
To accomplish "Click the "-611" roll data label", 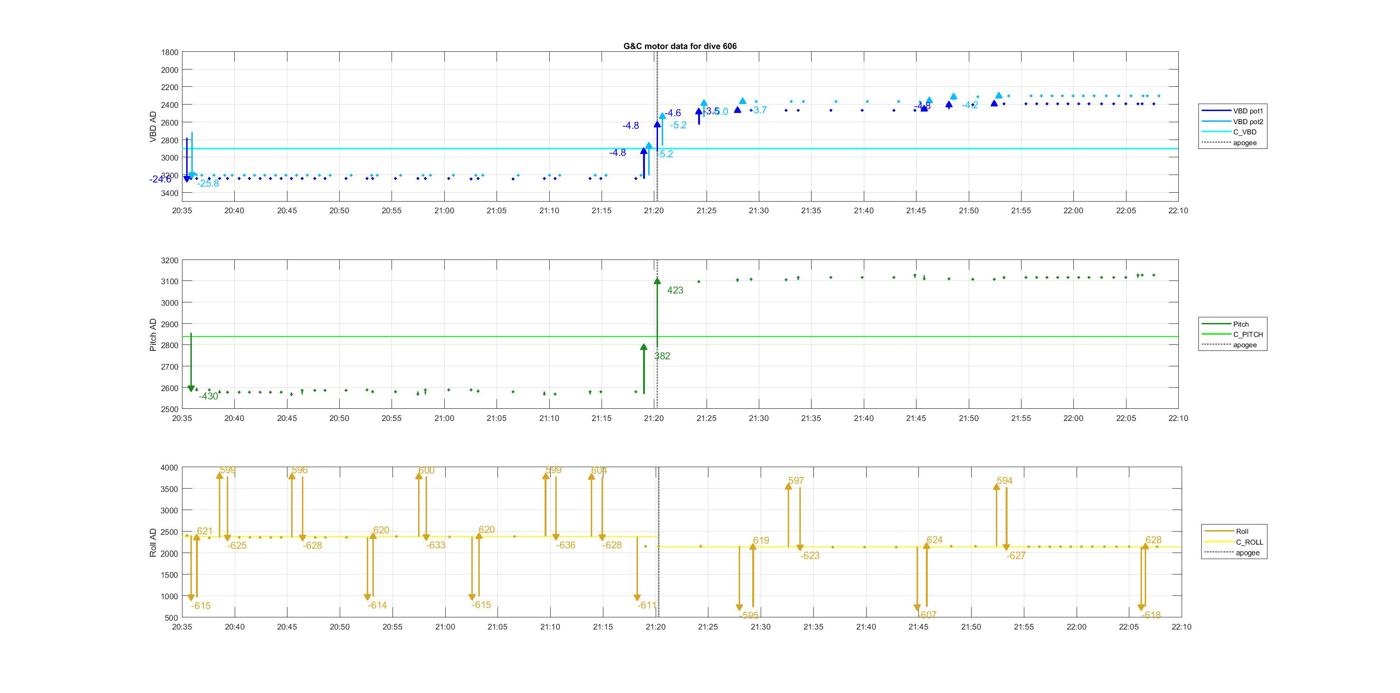I will 647,606.
